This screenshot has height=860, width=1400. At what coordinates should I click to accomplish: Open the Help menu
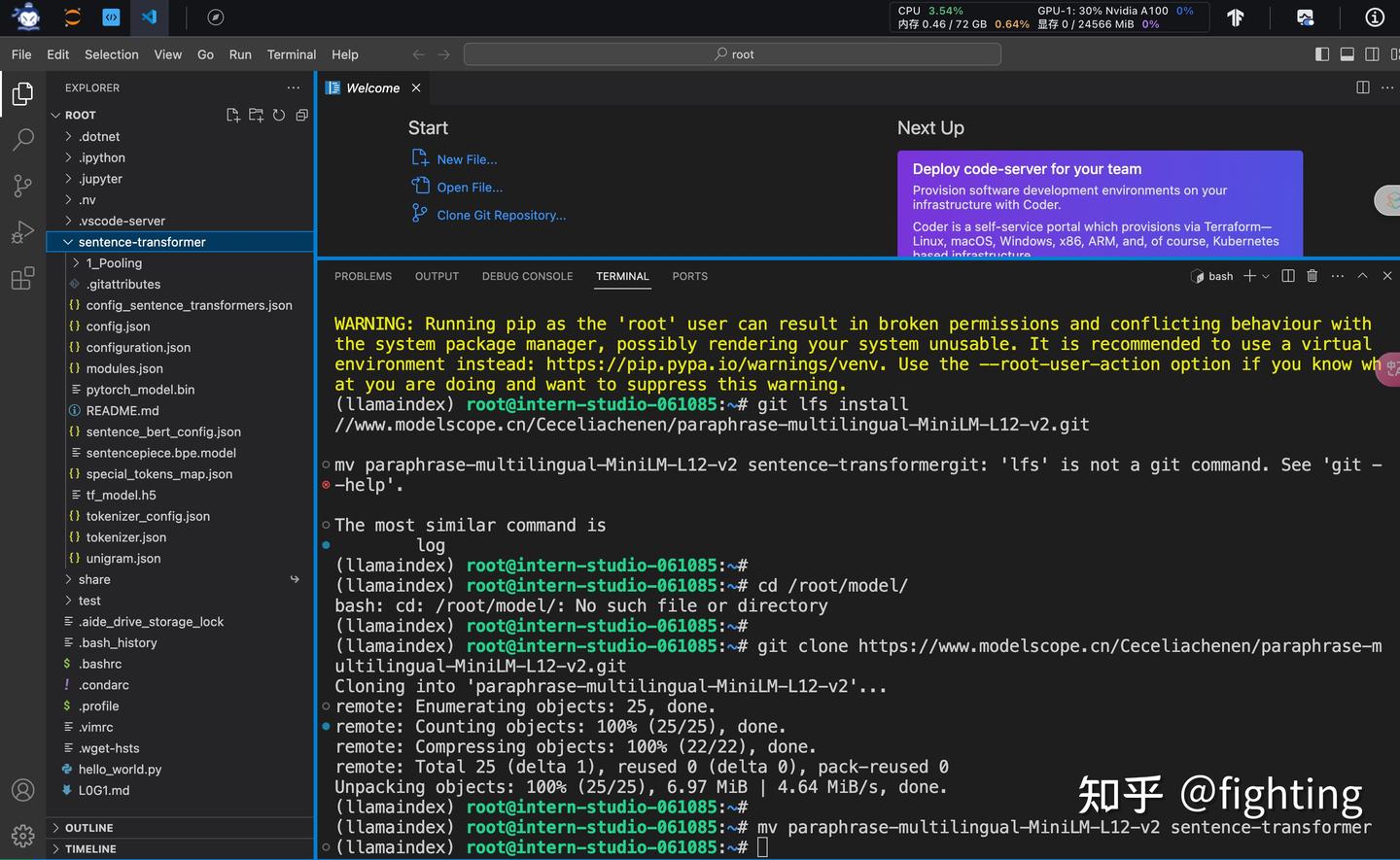coord(344,54)
